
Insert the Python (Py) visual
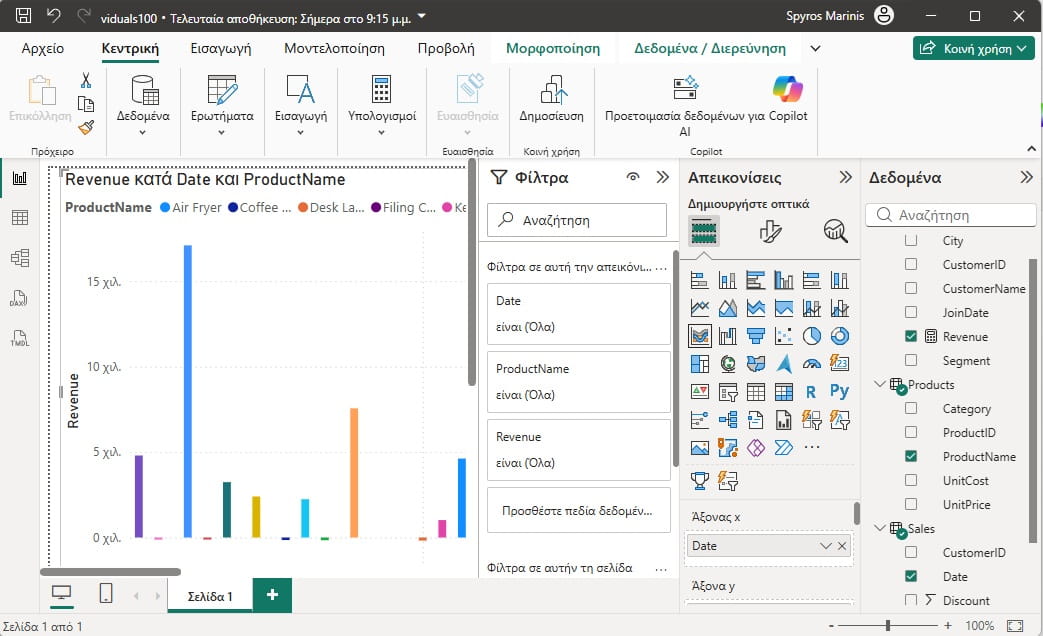coord(839,391)
